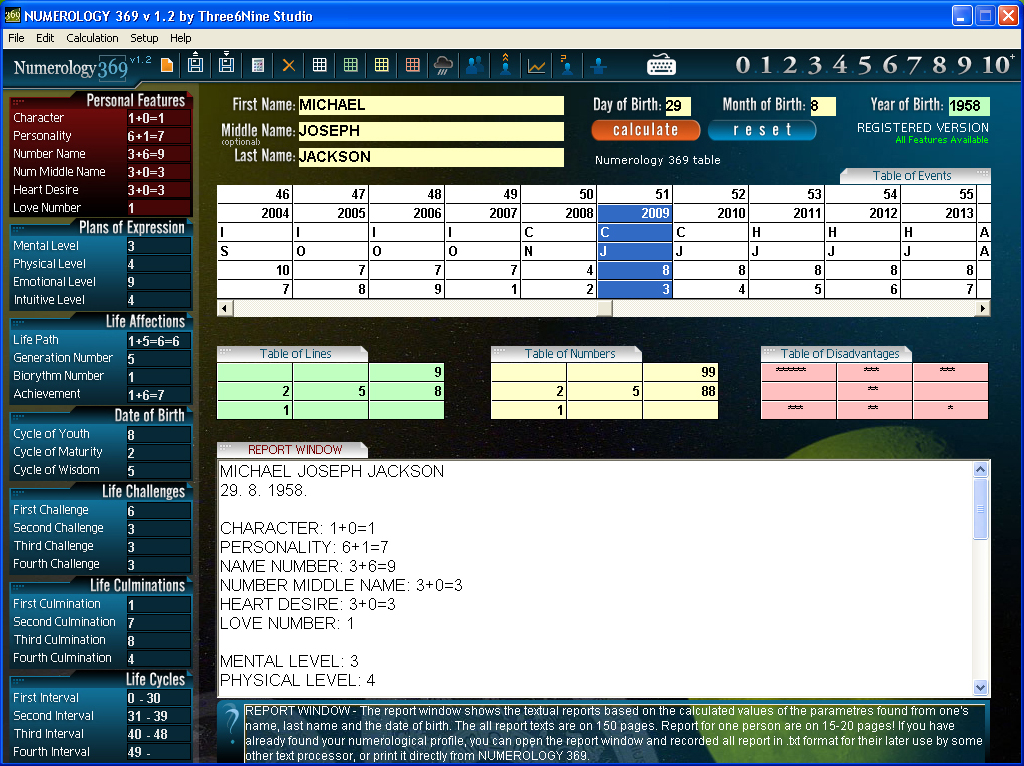The width and height of the screenshot is (1024, 766).
Task: Select the yellow table grid icon
Action: tap(380, 65)
